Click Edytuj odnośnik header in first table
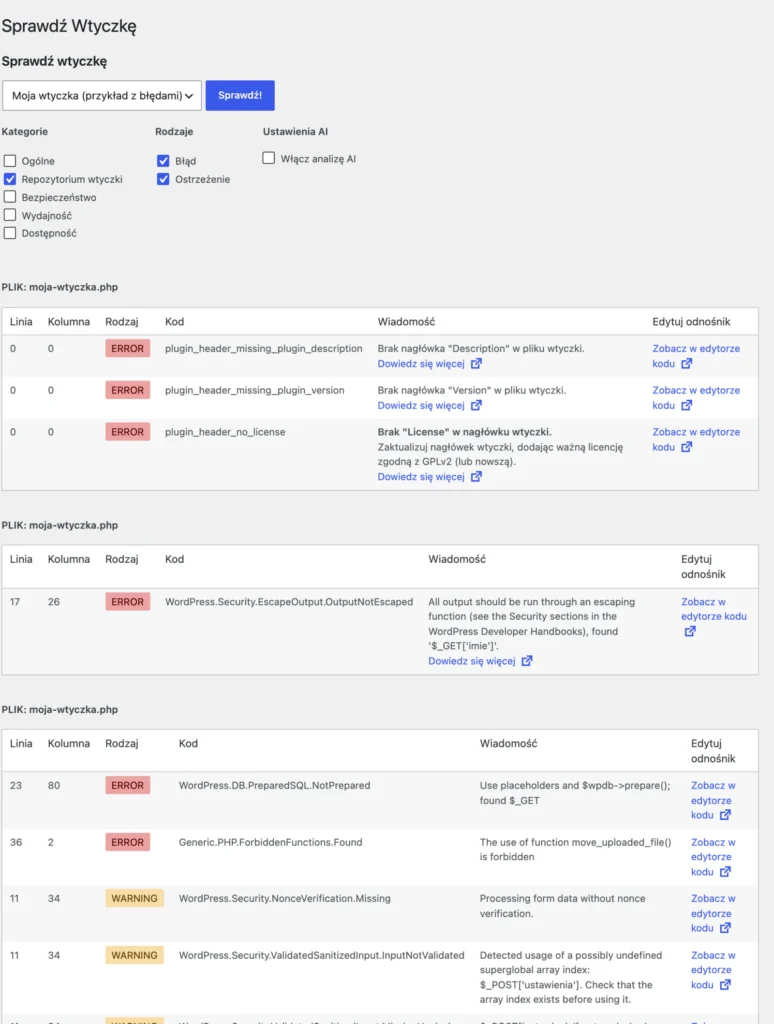Image resolution: width=774 pixels, height=1024 pixels. (x=691, y=321)
